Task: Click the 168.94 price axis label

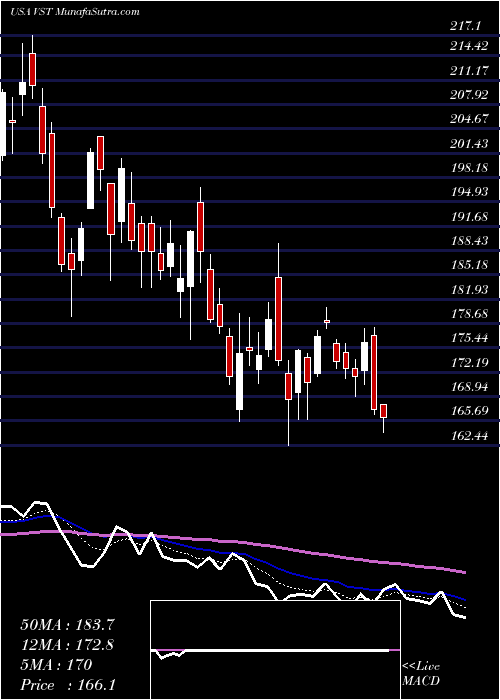Action: click(469, 387)
